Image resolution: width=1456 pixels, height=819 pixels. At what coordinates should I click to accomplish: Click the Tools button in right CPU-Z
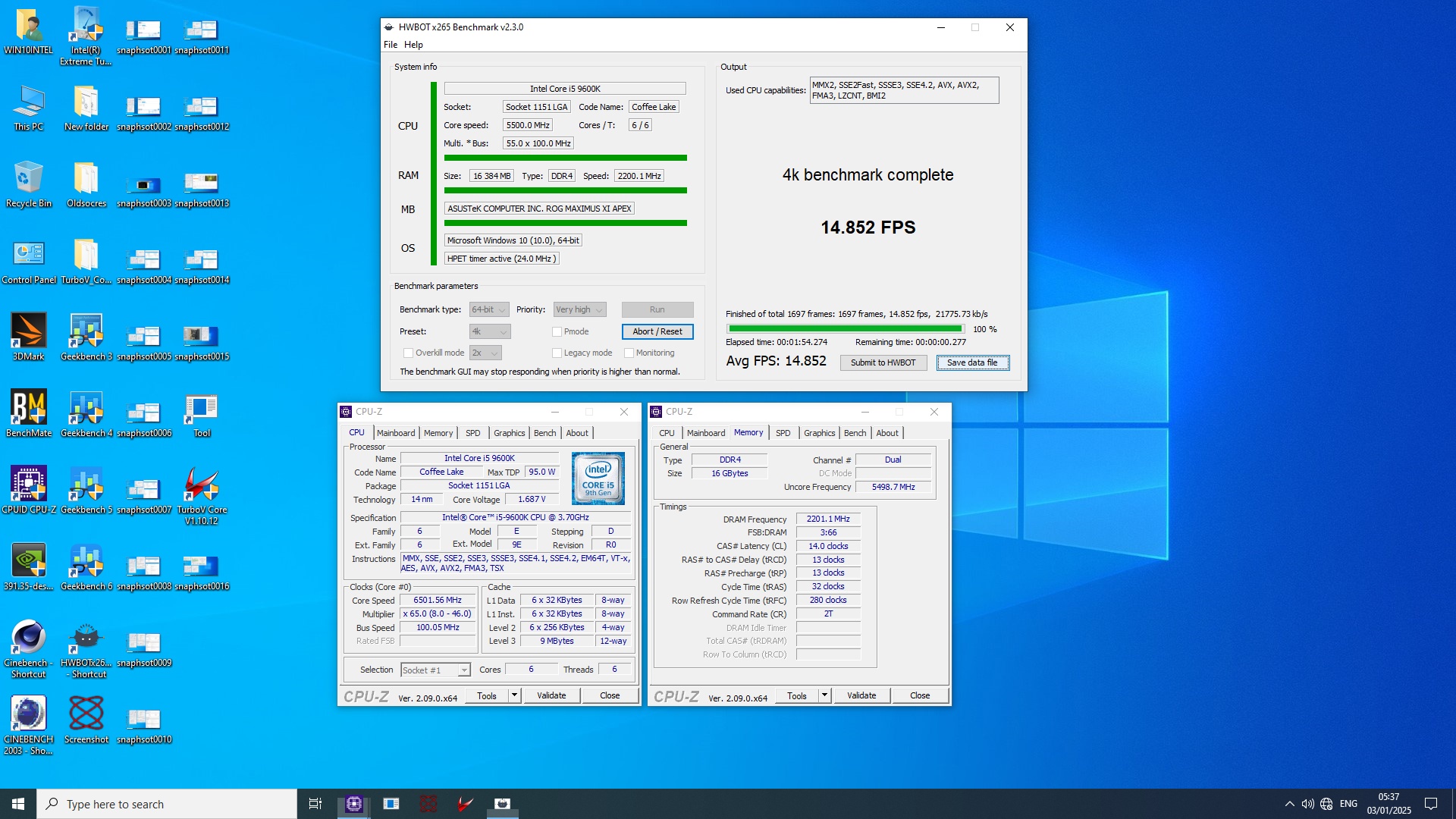[797, 695]
